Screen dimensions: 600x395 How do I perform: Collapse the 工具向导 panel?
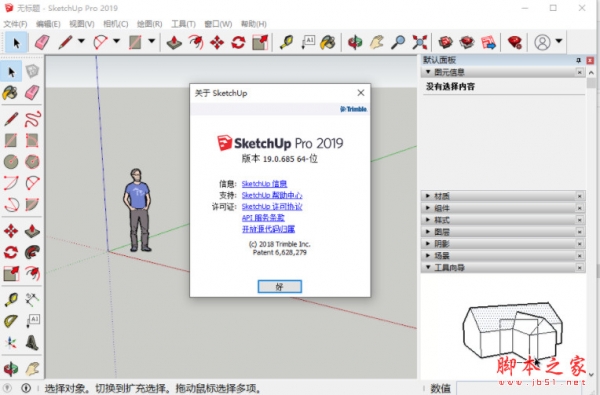tap(503, 267)
